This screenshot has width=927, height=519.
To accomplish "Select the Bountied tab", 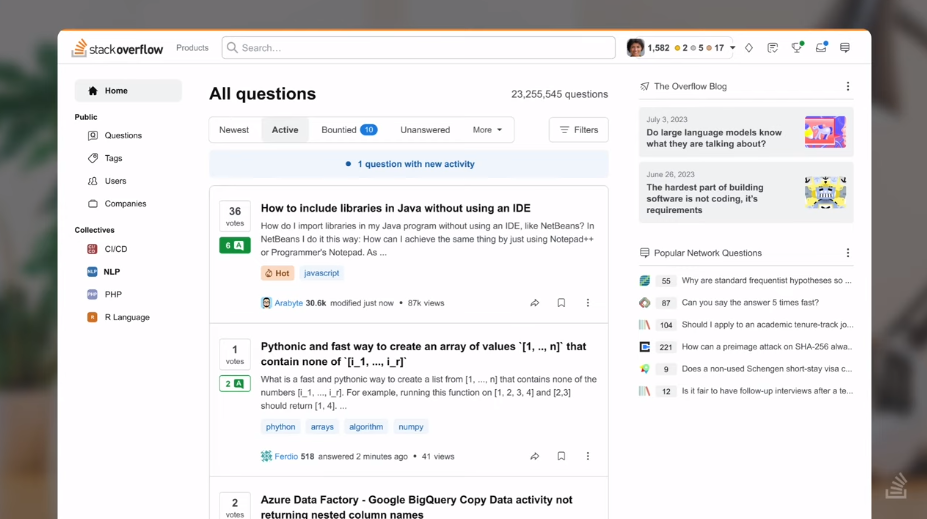I will tap(349, 129).
